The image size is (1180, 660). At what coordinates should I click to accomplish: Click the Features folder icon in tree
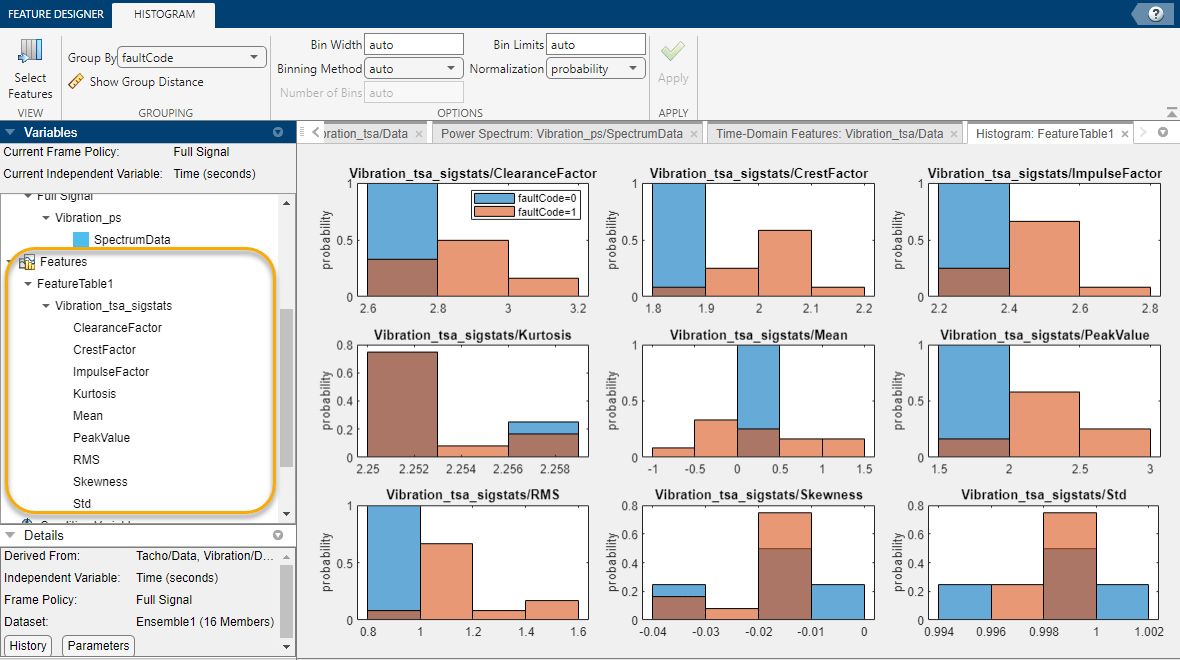click(26, 262)
